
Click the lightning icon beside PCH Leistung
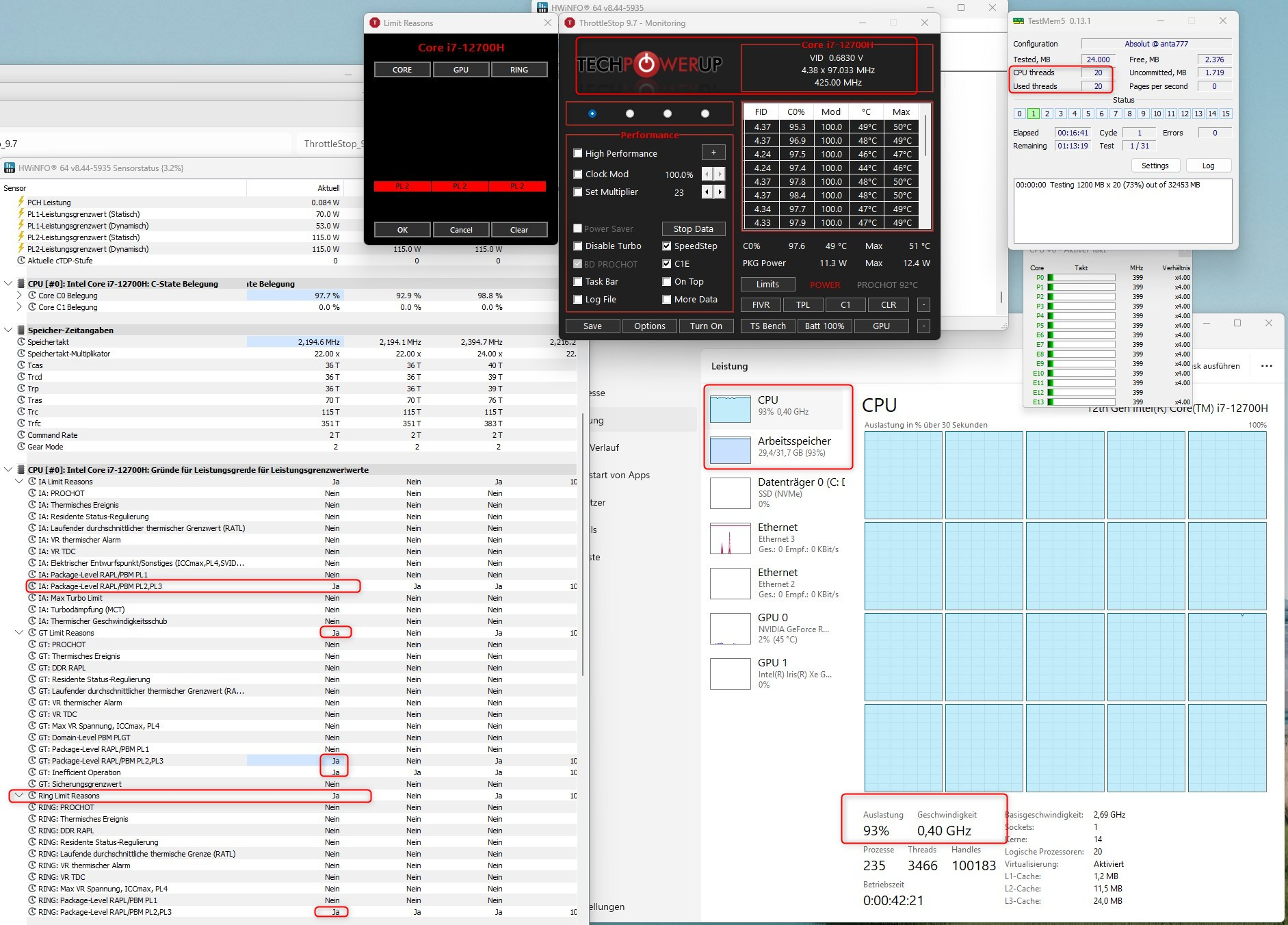coord(21,202)
